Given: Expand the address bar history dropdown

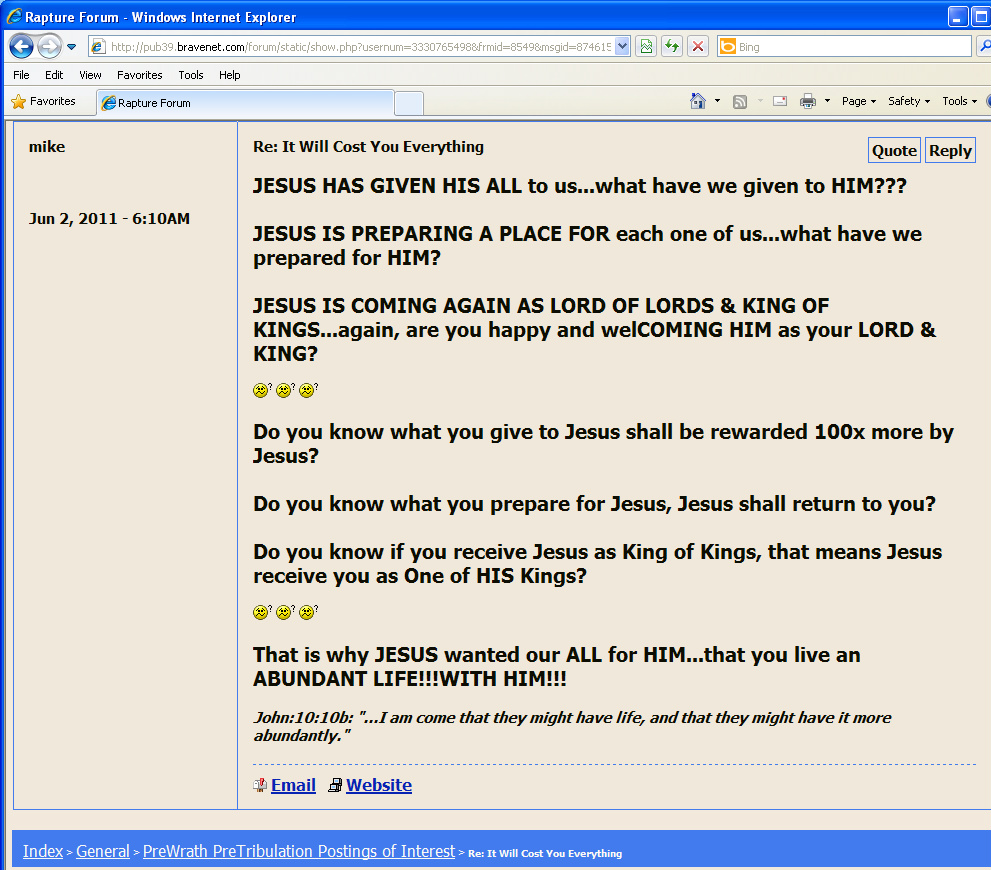Looking at the screenshot, I should click(x=622, y=46).
